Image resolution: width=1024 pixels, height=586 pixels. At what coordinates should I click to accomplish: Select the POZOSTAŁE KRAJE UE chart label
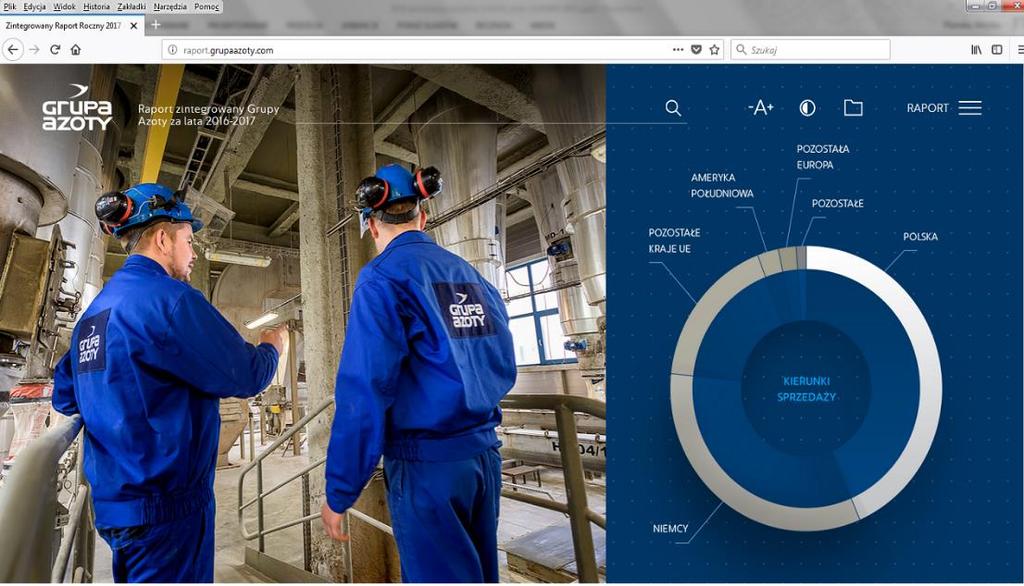[674, 240]
